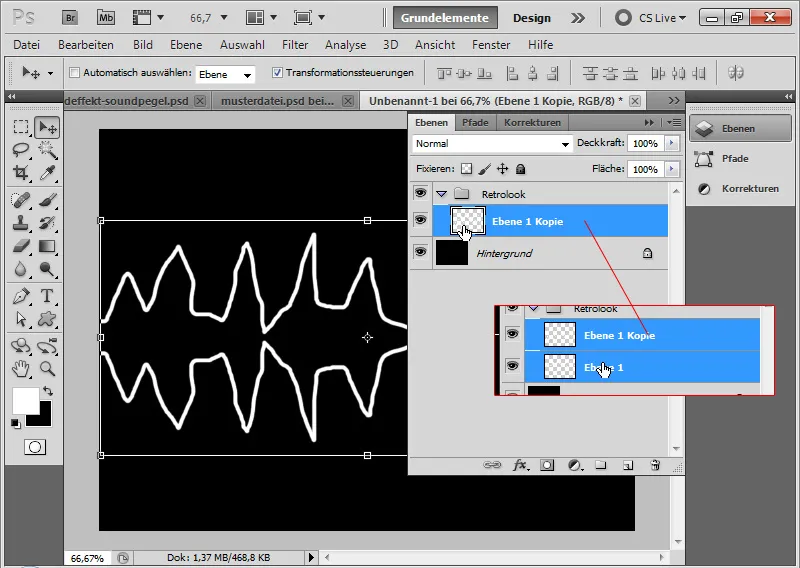Create a new layer group
The height and width of the screenshot is (568, 800).
tap(601, 465)
